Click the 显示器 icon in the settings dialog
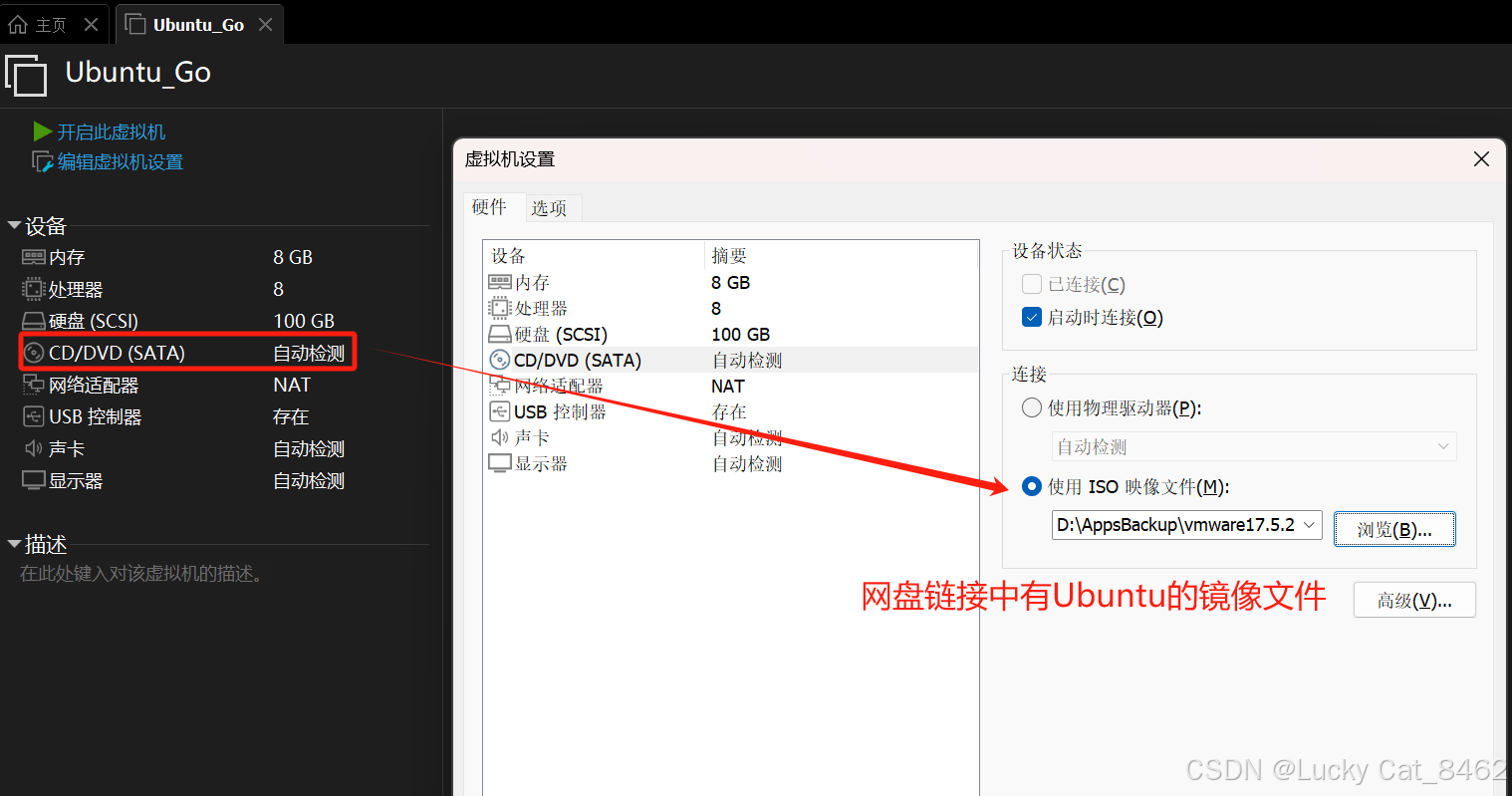 (x=500, y=463)
